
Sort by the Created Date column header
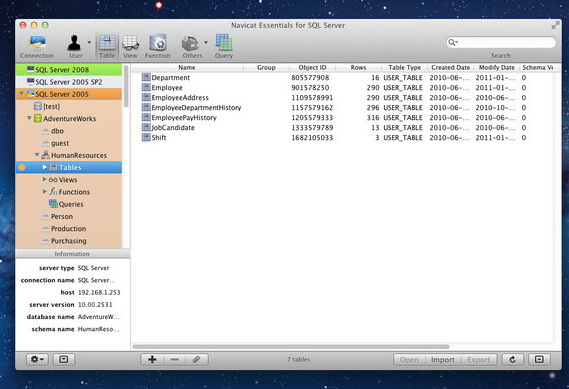(451, 67)
